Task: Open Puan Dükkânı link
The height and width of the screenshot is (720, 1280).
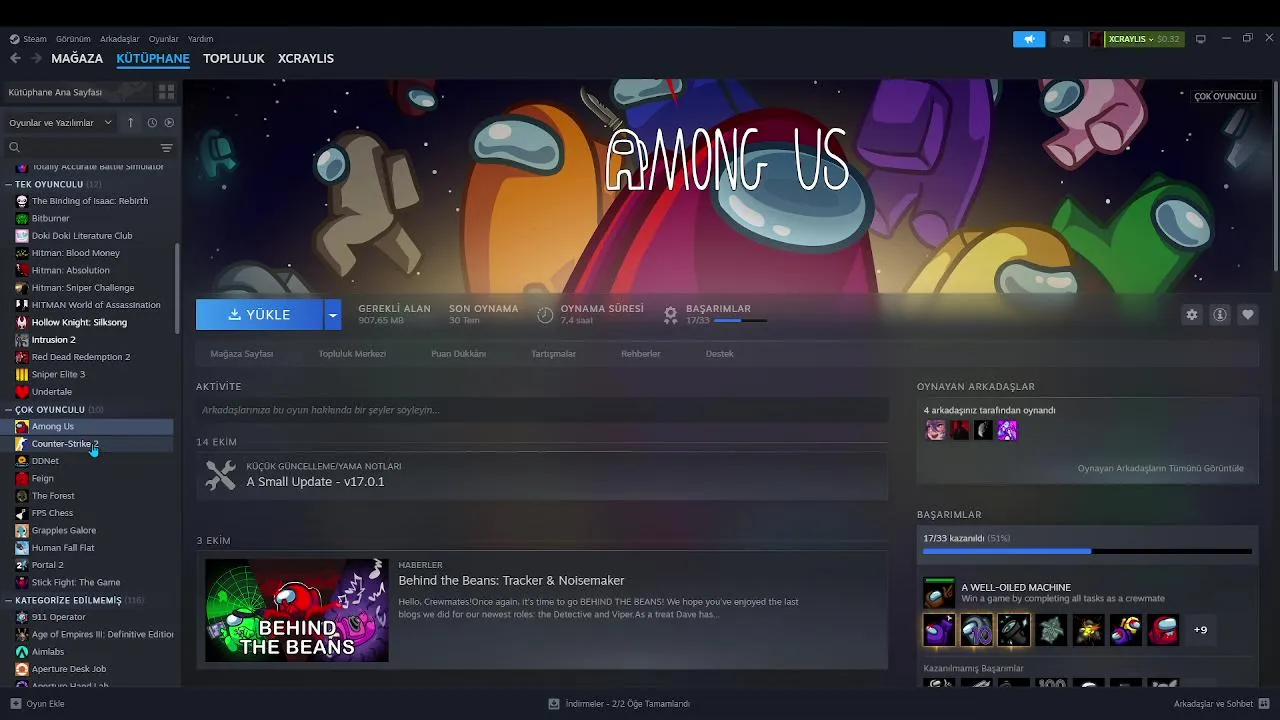Action: pyautogui.click(x=458, y=354)
